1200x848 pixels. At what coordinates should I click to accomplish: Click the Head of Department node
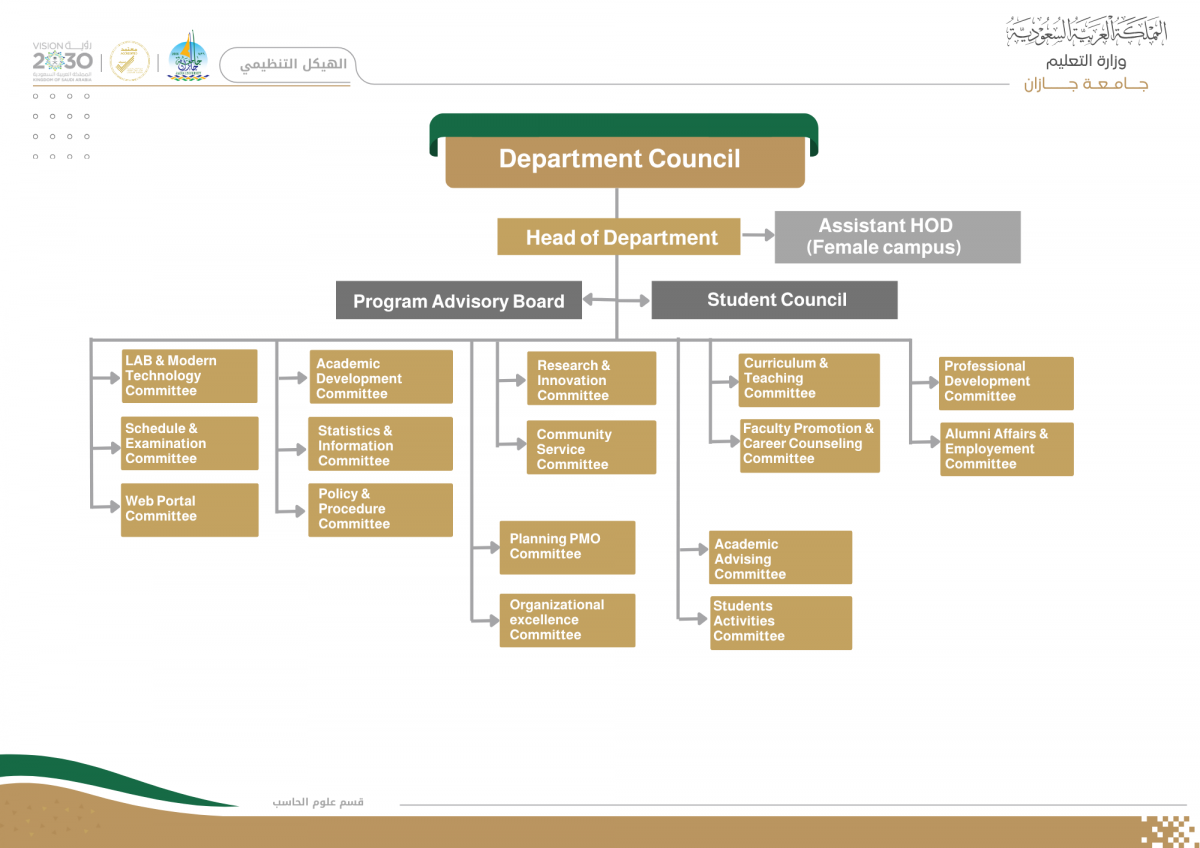pos(620,237)
